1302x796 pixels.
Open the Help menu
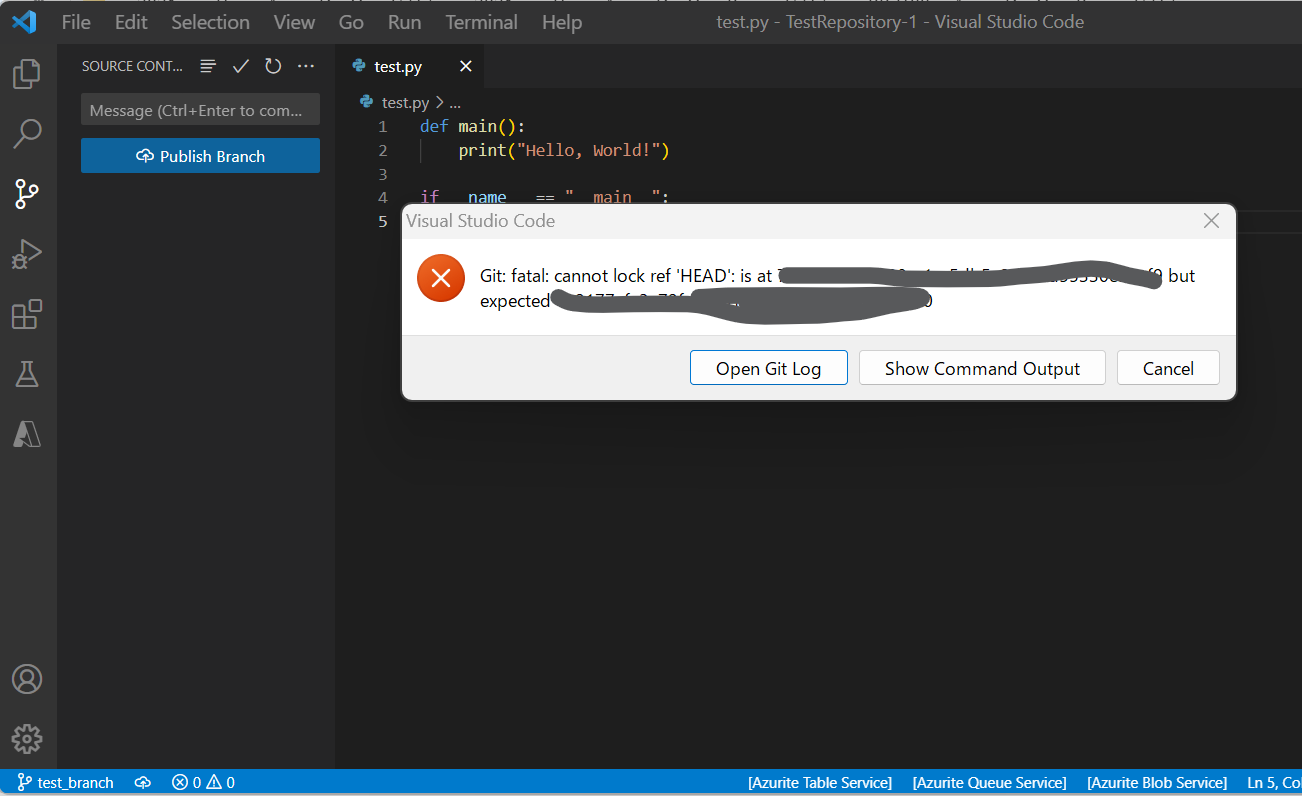coord(562,22)
